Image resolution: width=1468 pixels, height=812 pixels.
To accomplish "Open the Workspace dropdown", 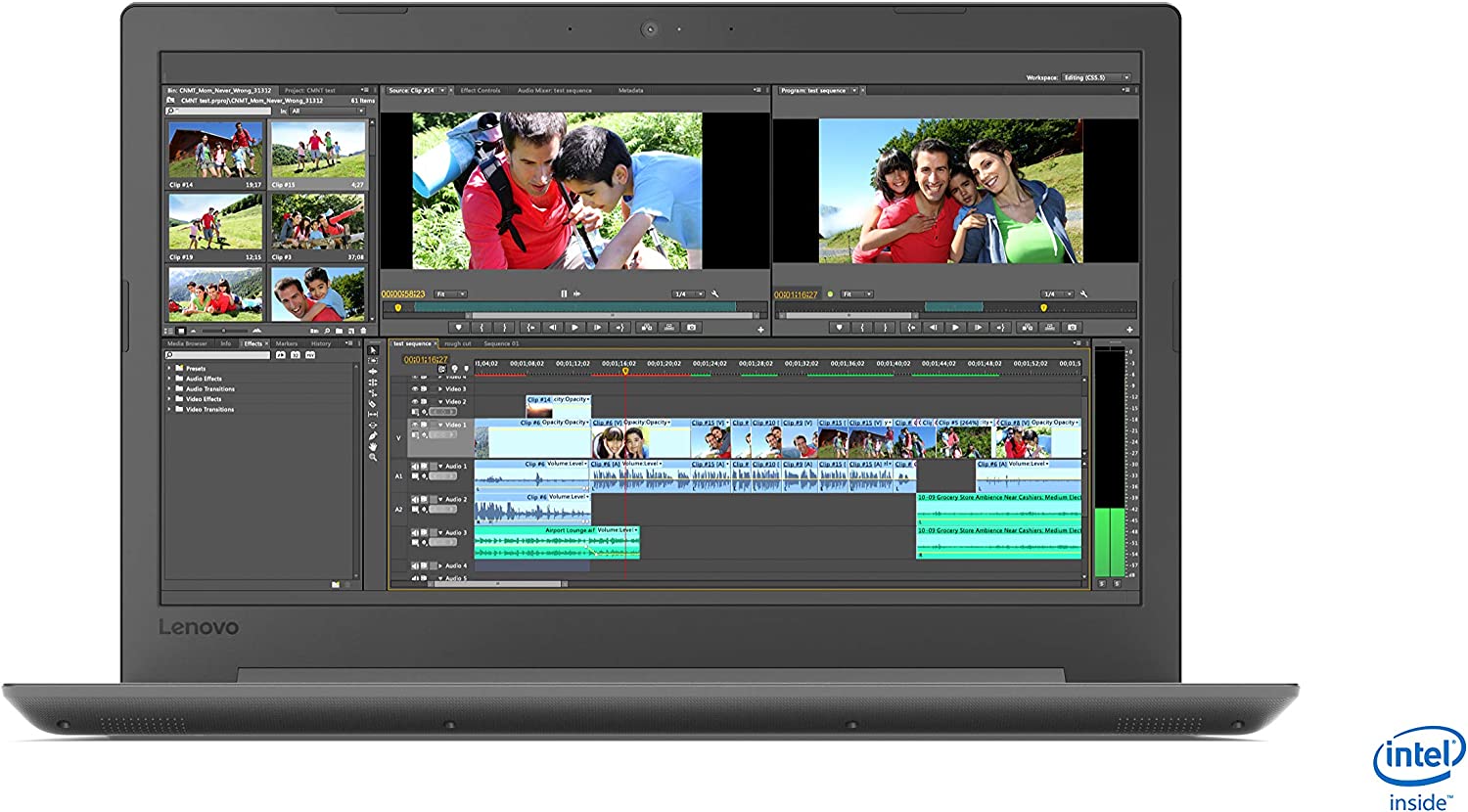I will [1096, 77].
